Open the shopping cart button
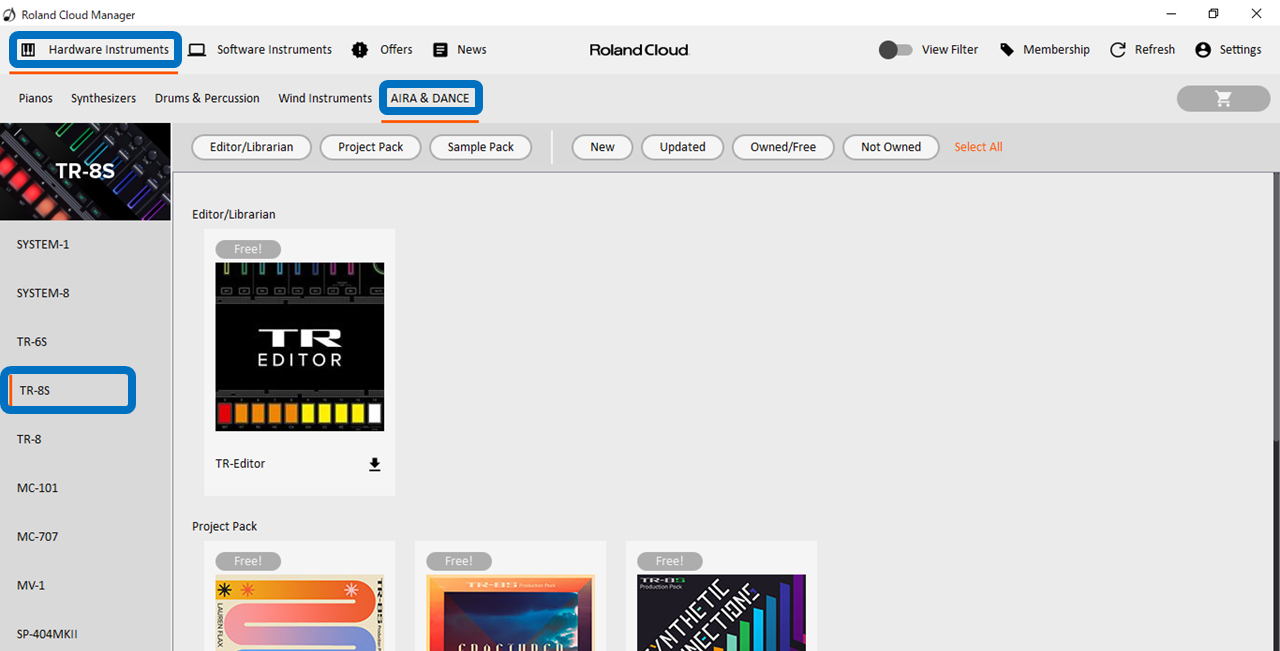 pyautogui.click(x=1223, y=98)
